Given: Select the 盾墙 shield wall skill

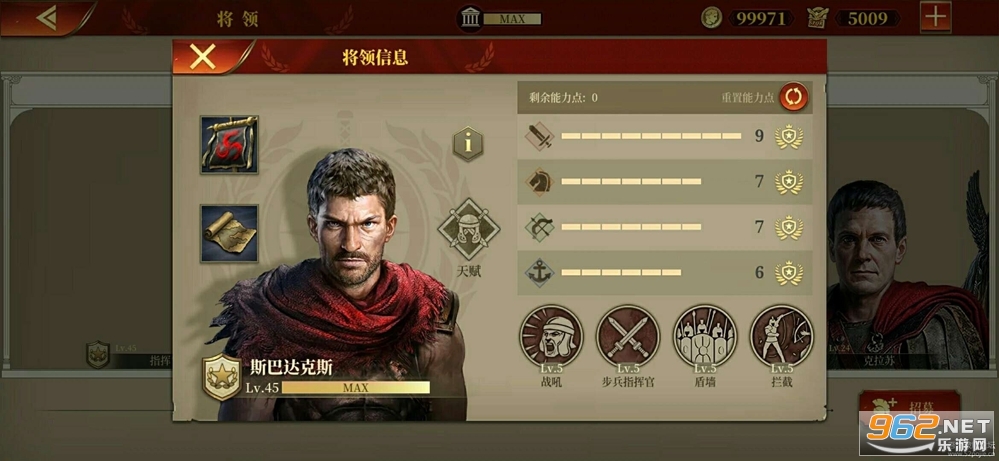Looking at the screenshot, I should [705, 337].
